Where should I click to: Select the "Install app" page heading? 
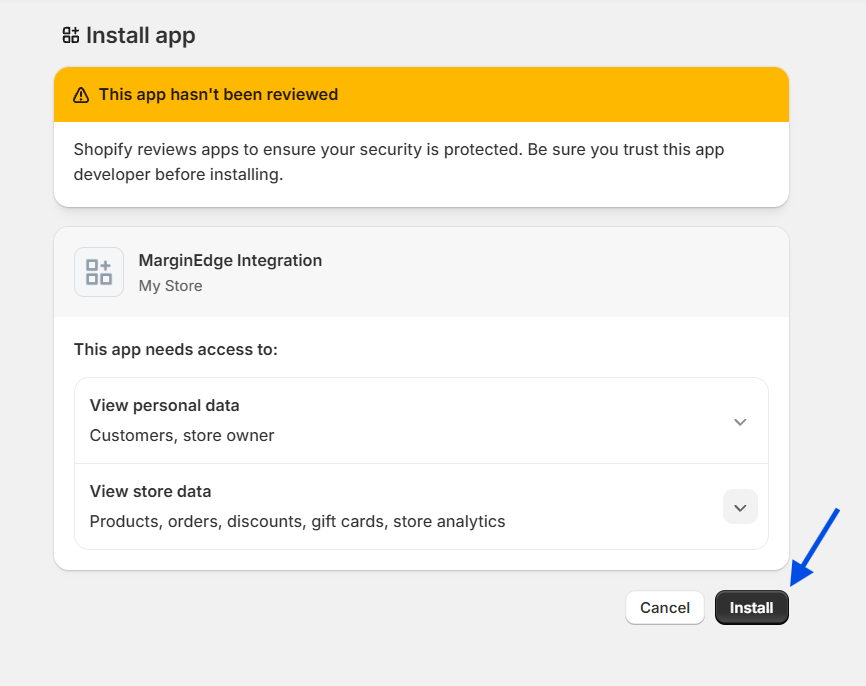pyautogui.click(x=141, y=36)
